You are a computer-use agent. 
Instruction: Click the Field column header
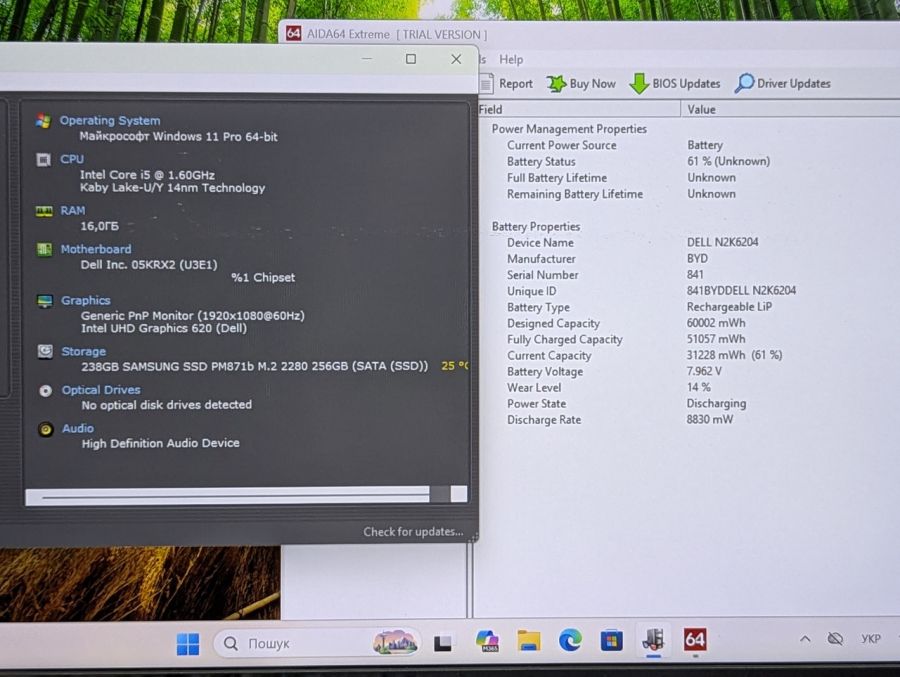coord(579,109)
